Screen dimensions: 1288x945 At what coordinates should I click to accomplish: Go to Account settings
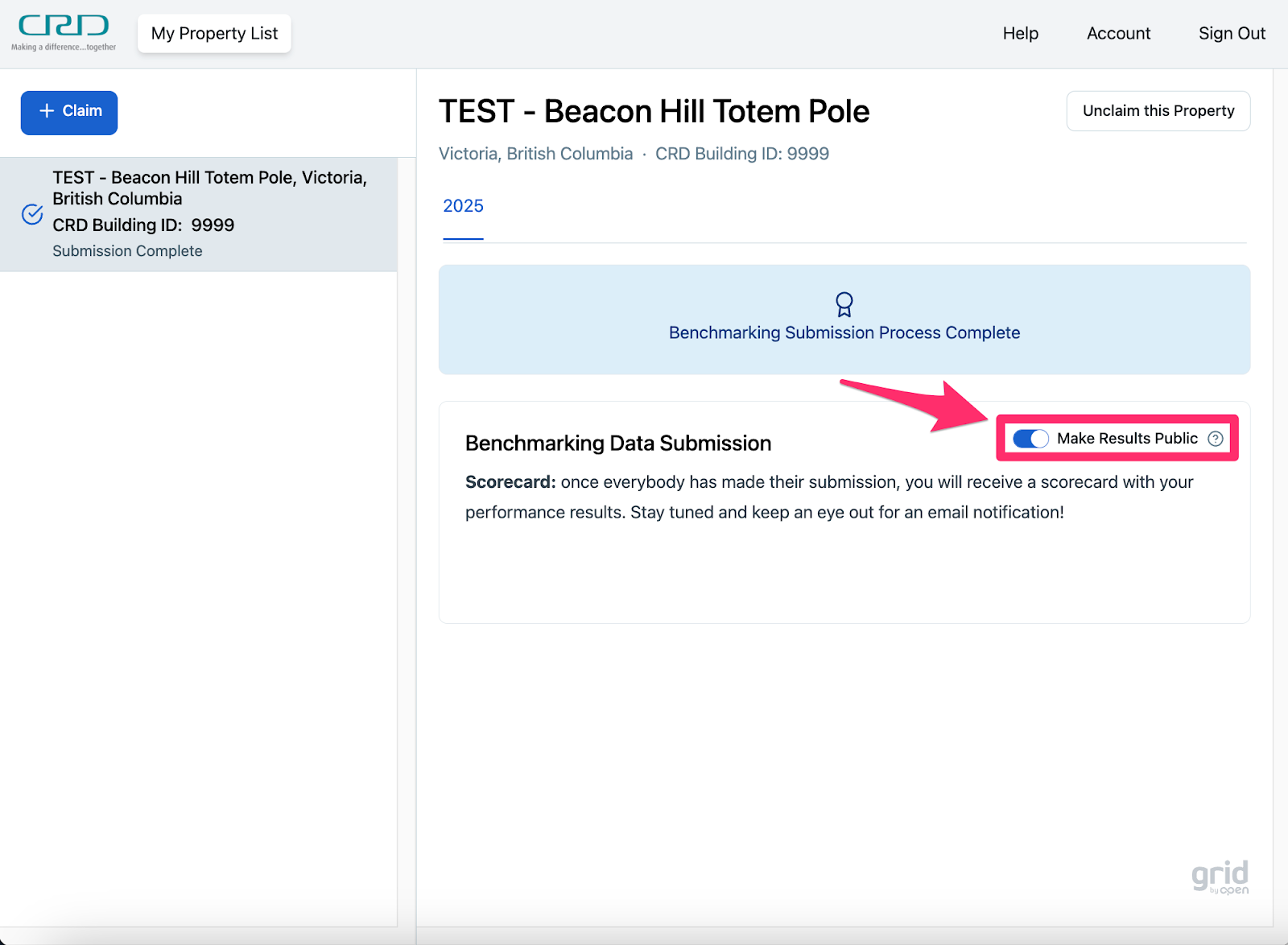tap(1118, 34)
